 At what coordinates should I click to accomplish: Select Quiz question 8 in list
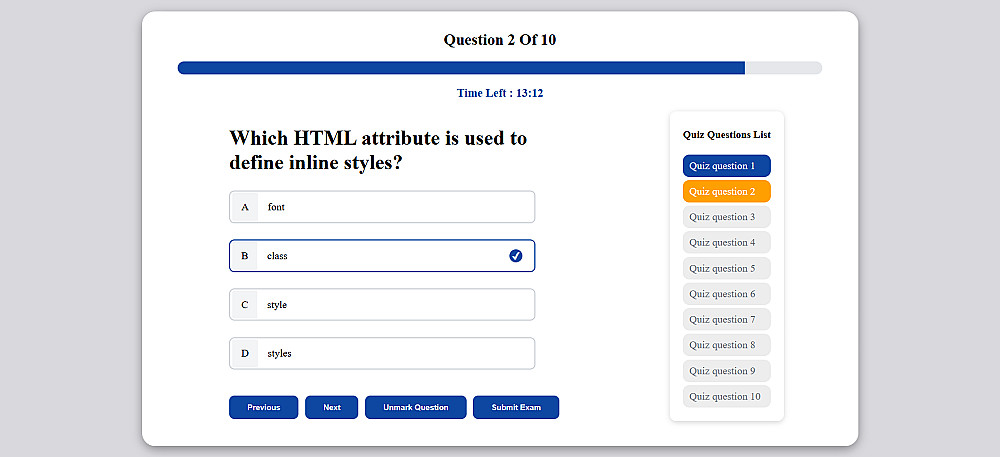click(726, 345)
